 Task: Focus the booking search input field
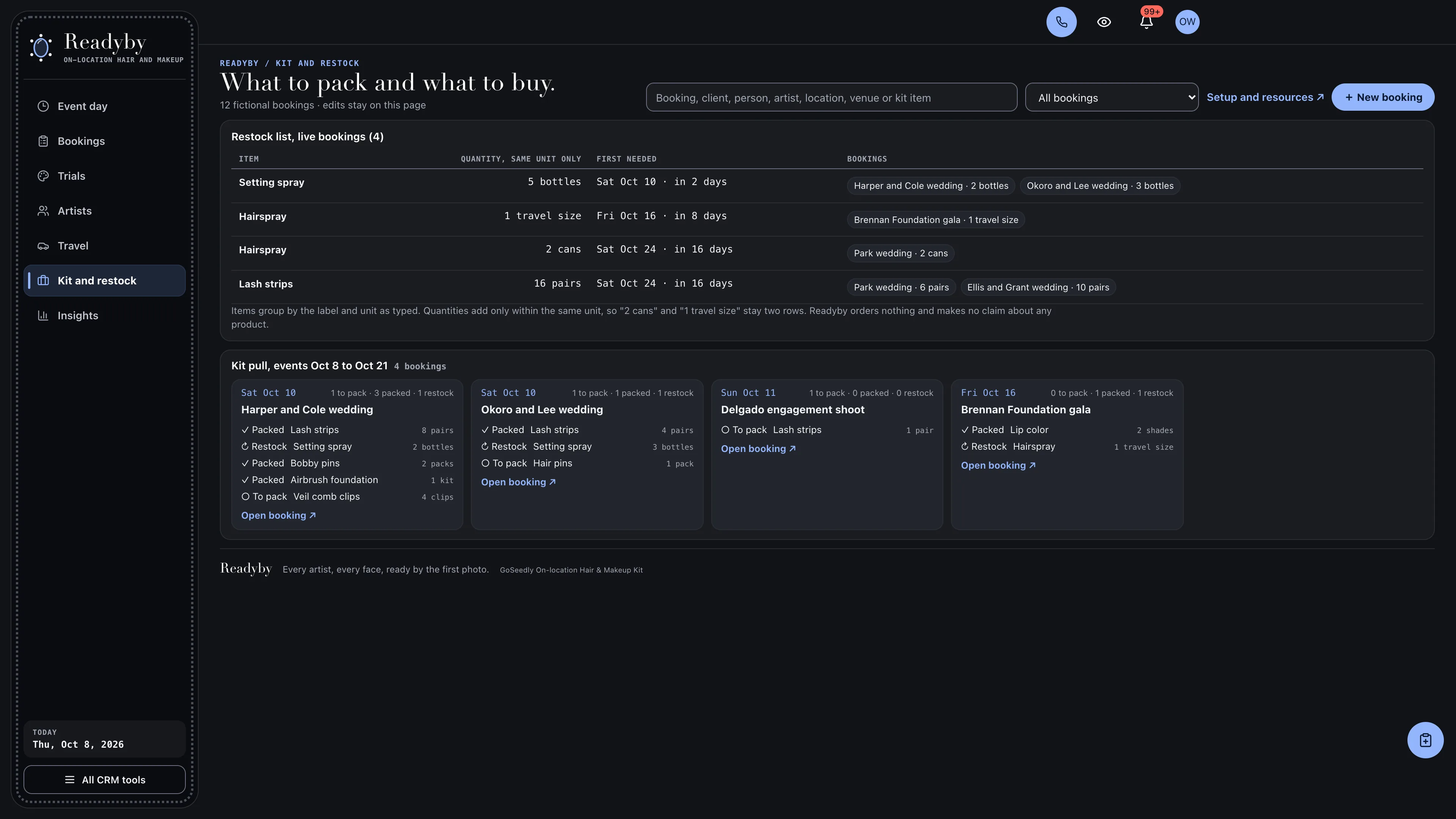tap(832, 97)
